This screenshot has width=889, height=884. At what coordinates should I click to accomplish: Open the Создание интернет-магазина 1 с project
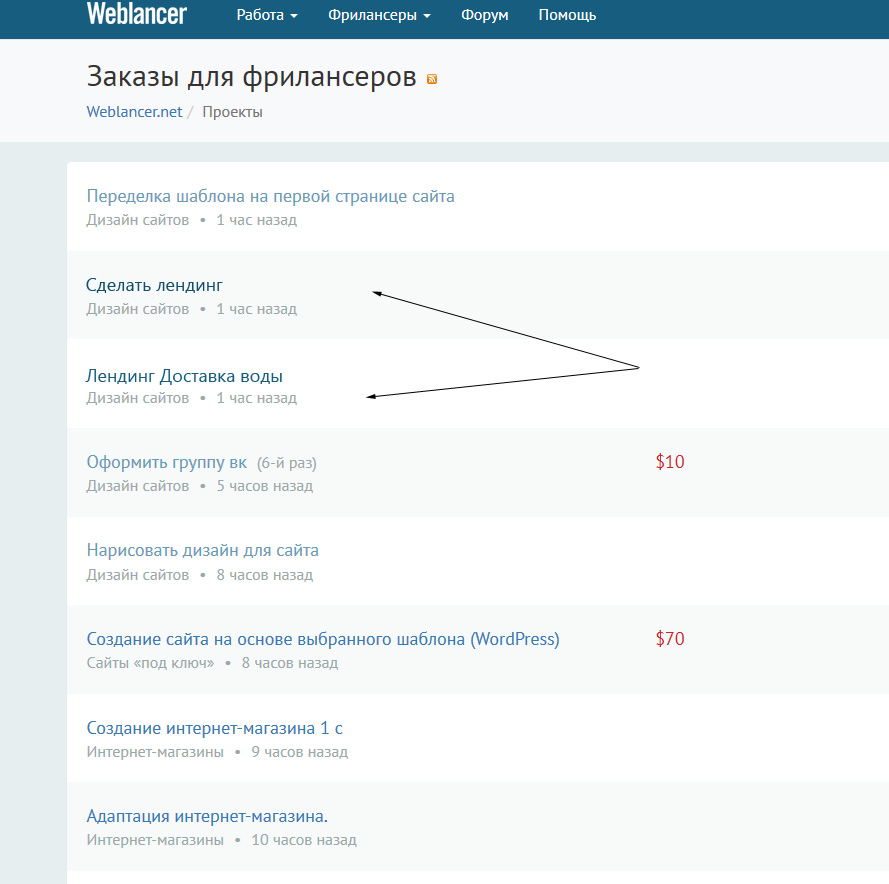pyautogui.click(x=214, y=728)
